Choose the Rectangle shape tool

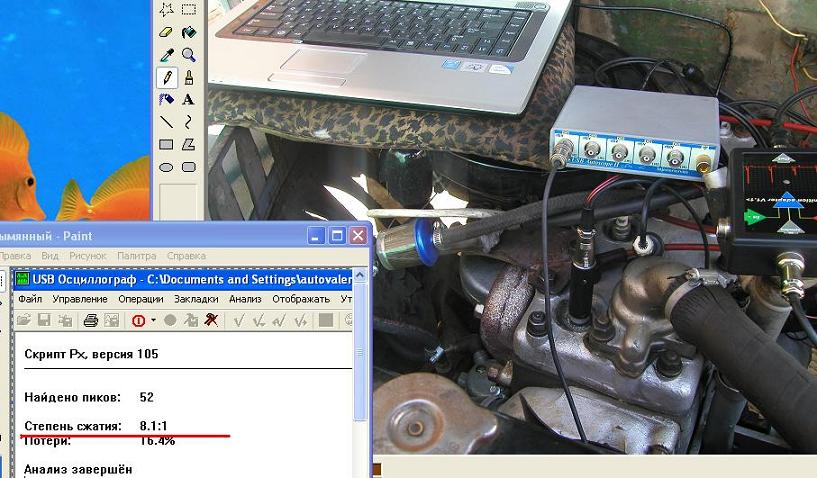tap(166, 144)
